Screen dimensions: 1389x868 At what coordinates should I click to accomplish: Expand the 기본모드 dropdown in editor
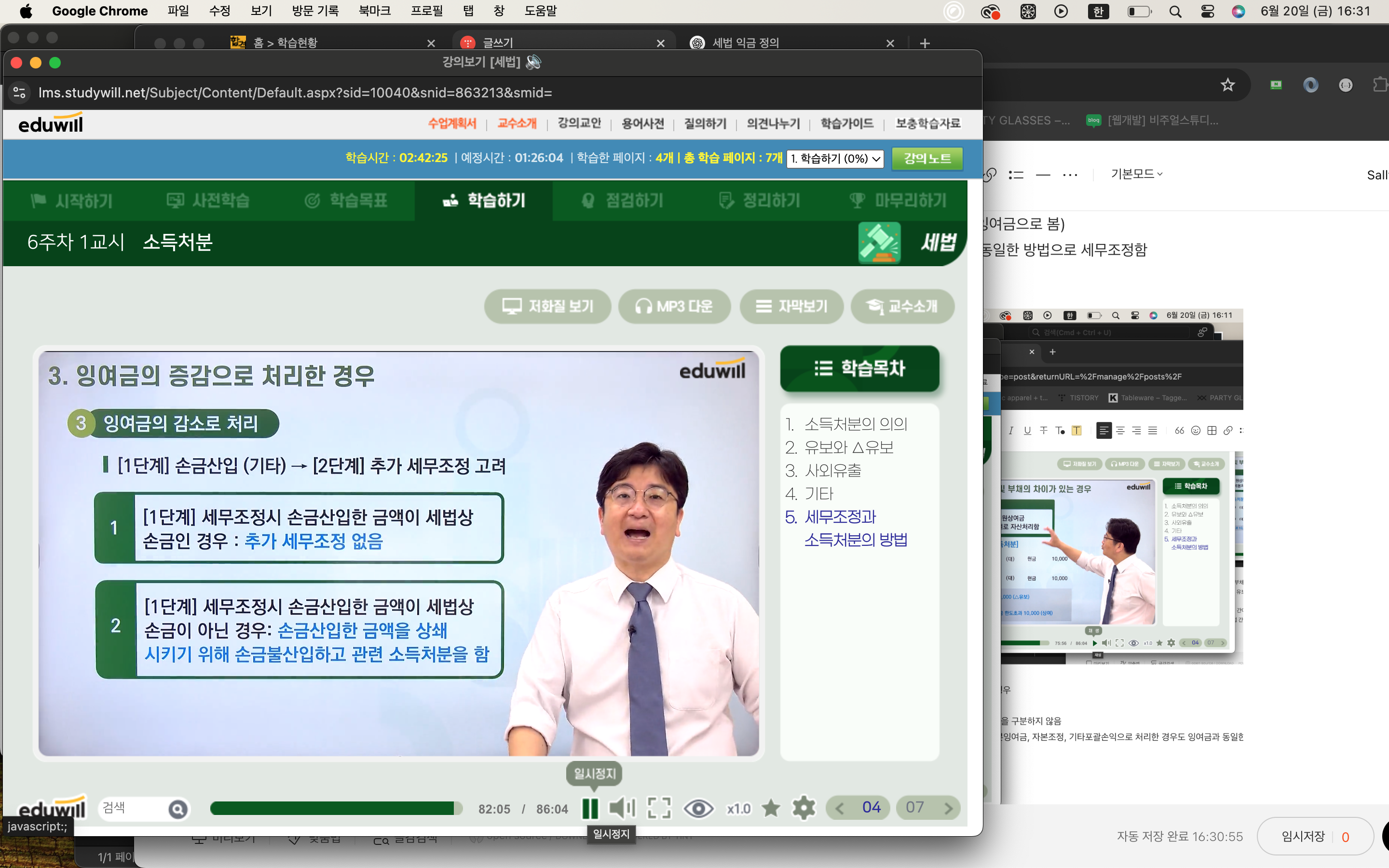click(1136, 174)
